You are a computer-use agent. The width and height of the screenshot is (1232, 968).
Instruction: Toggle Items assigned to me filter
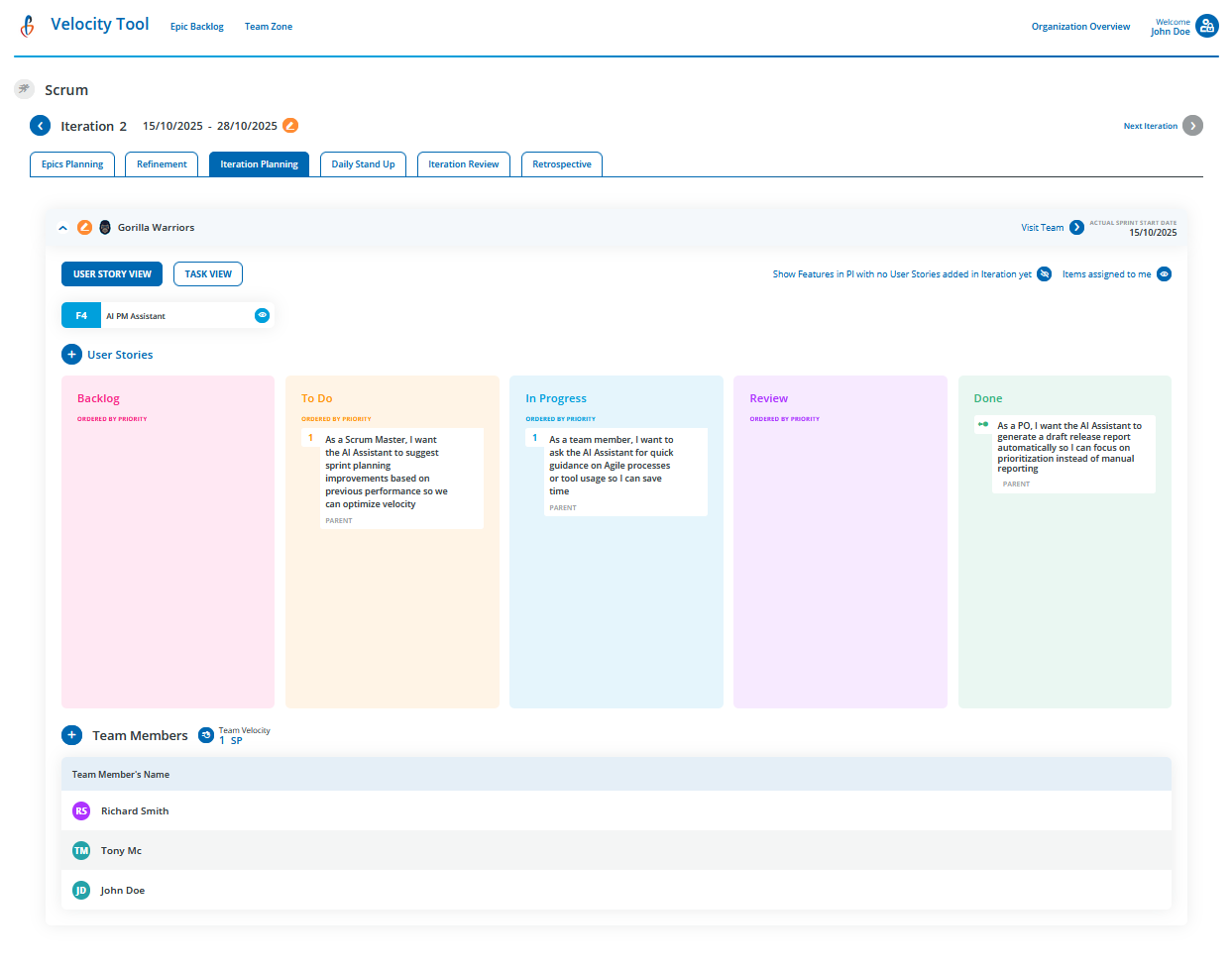coord(1164,273)
